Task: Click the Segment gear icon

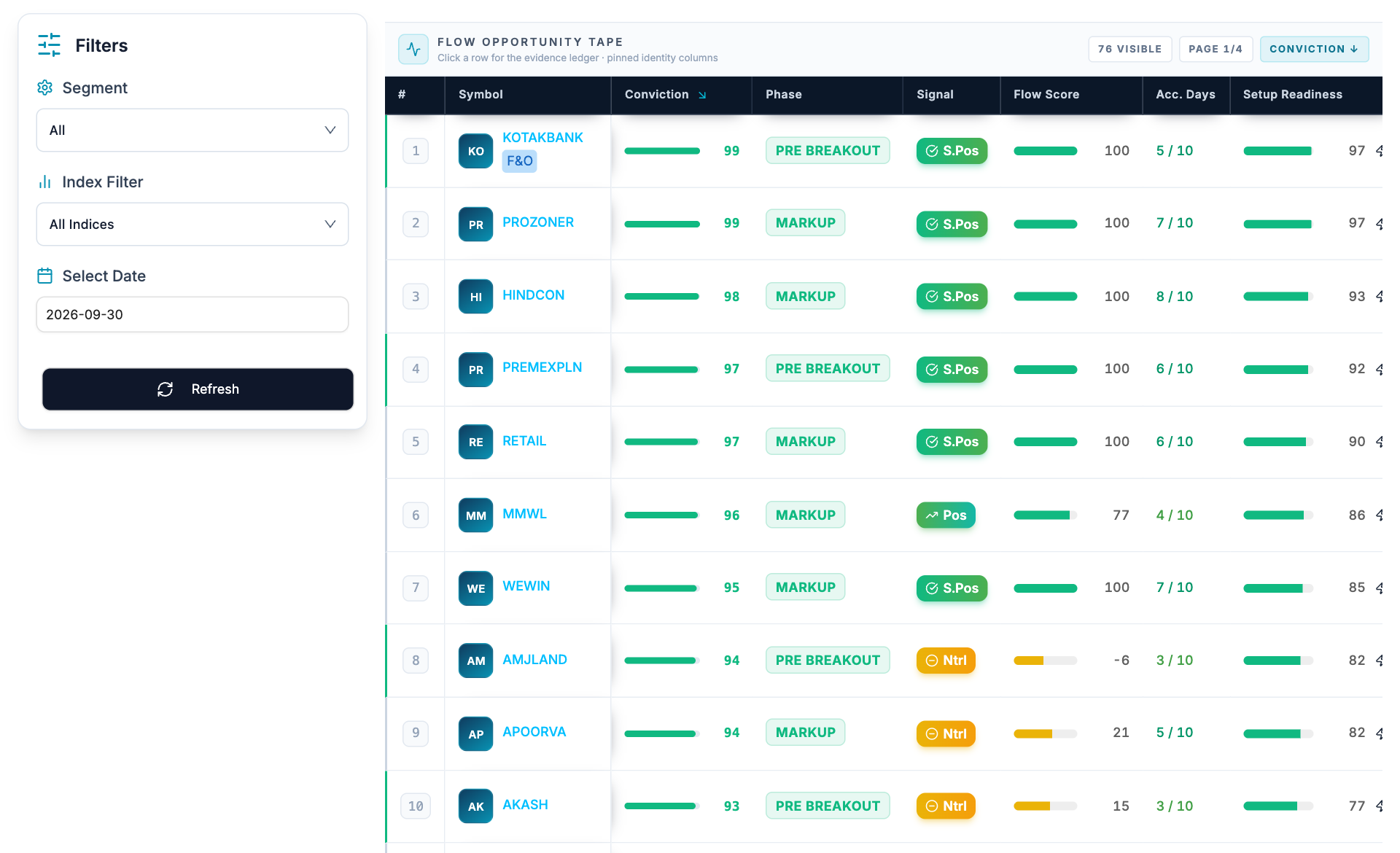Action: click(44, 87)
